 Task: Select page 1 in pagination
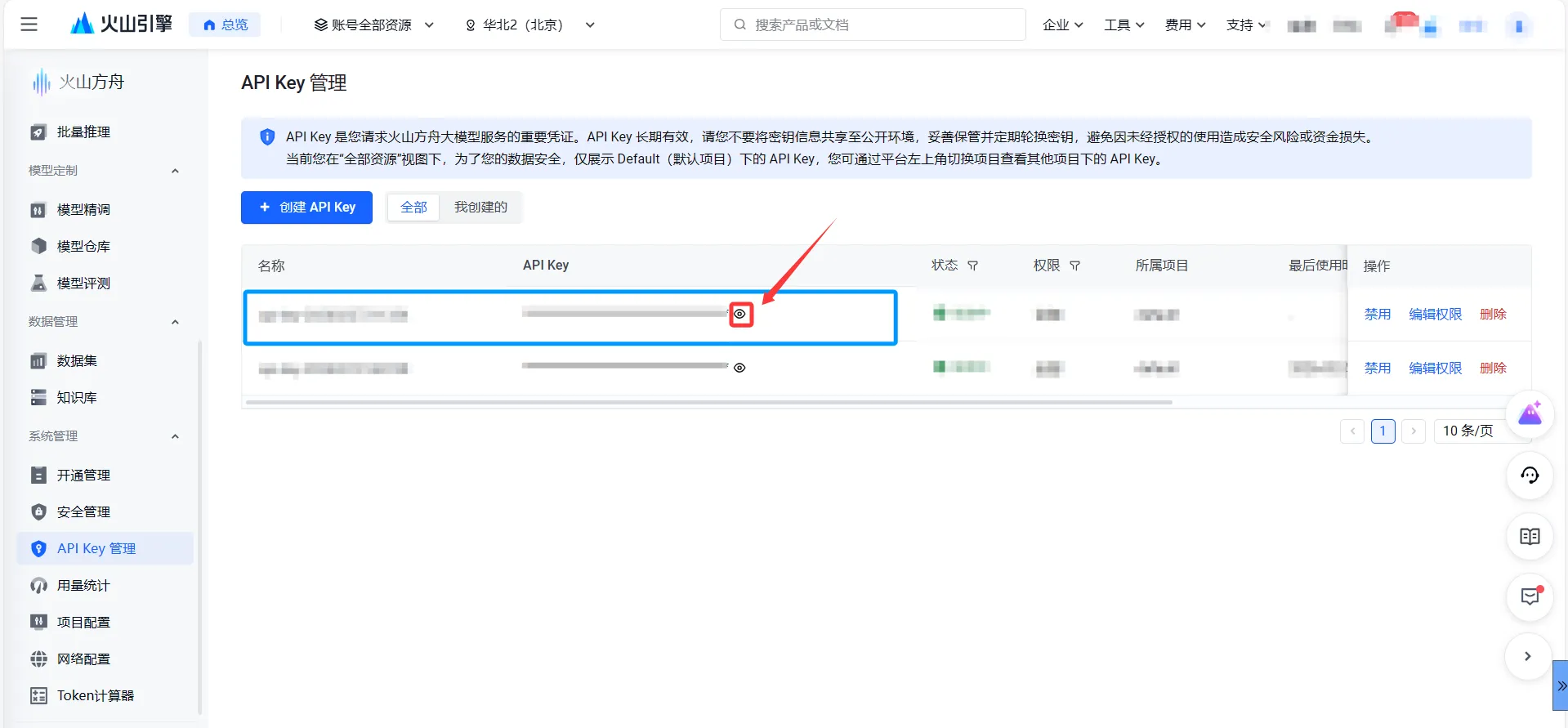click(x=1383, y=431)
